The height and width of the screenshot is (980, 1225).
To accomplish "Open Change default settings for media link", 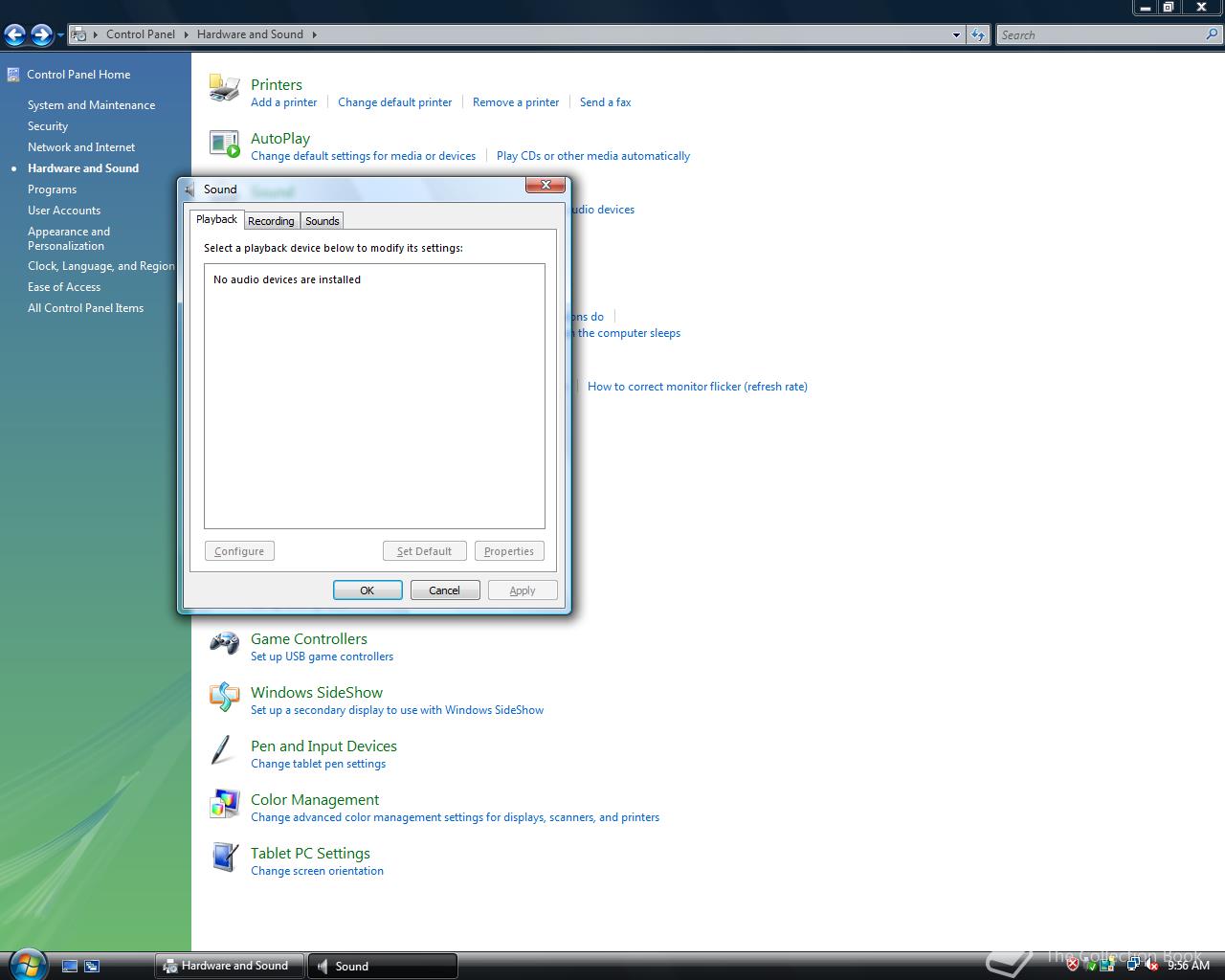I will [x=363, y=156].
